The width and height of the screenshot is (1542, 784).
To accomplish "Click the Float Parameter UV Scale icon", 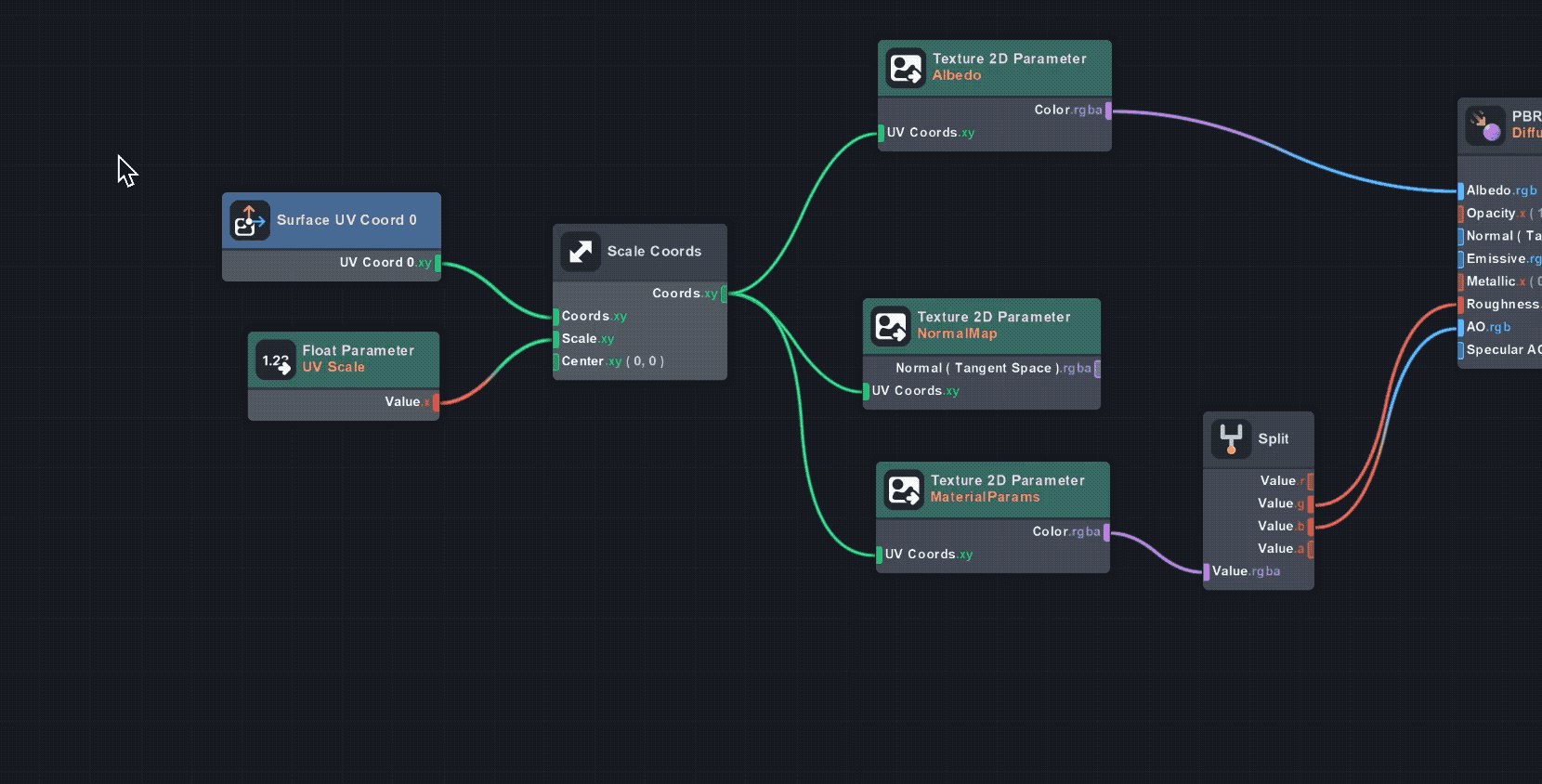I will tap(275, 359).
